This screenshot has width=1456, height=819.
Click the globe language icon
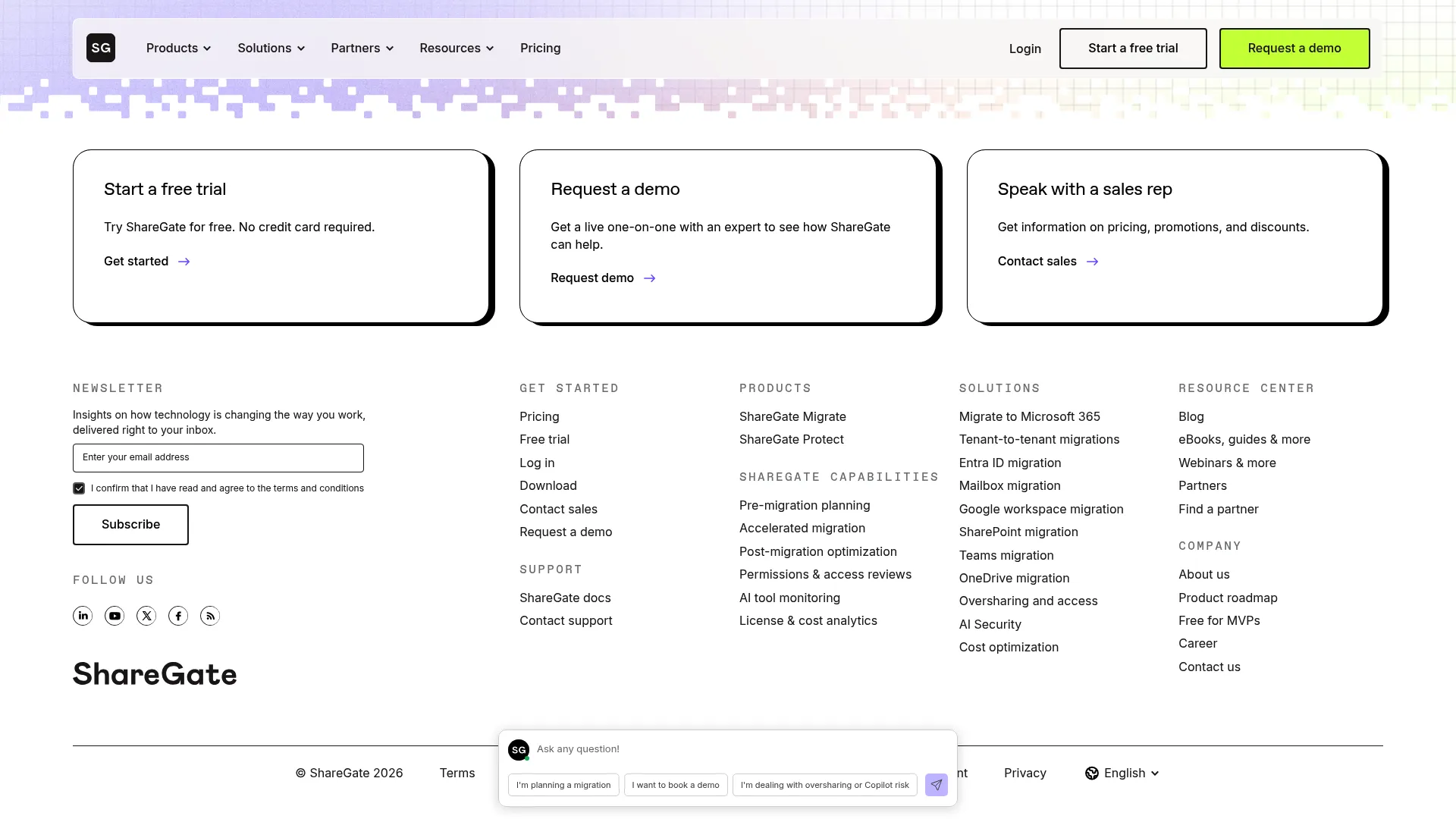(1092, 773)
